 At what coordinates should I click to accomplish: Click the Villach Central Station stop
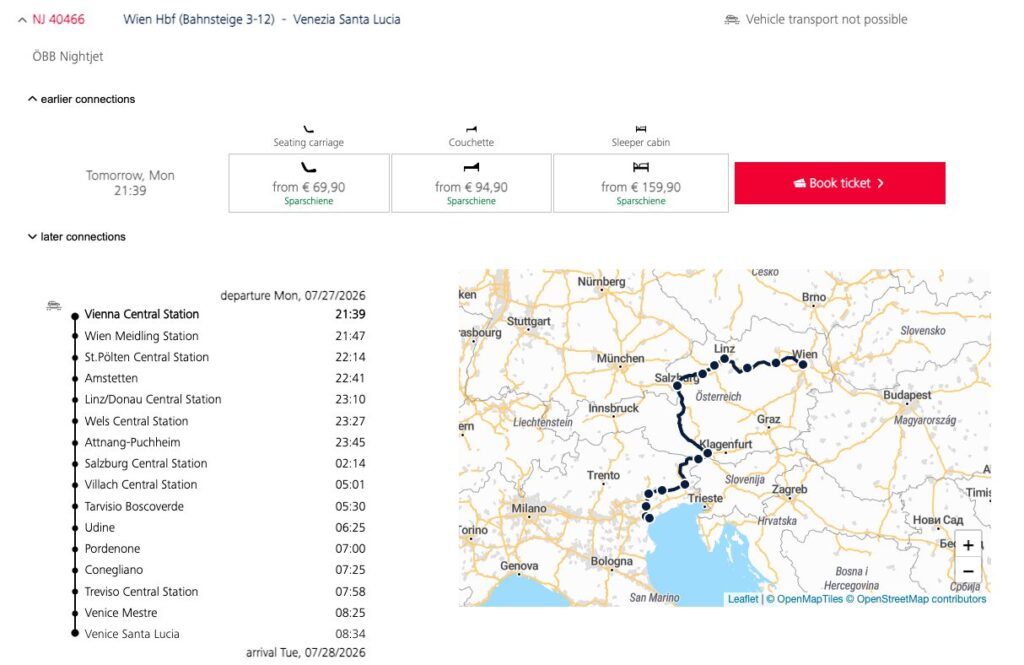click(x=140, y=485)
